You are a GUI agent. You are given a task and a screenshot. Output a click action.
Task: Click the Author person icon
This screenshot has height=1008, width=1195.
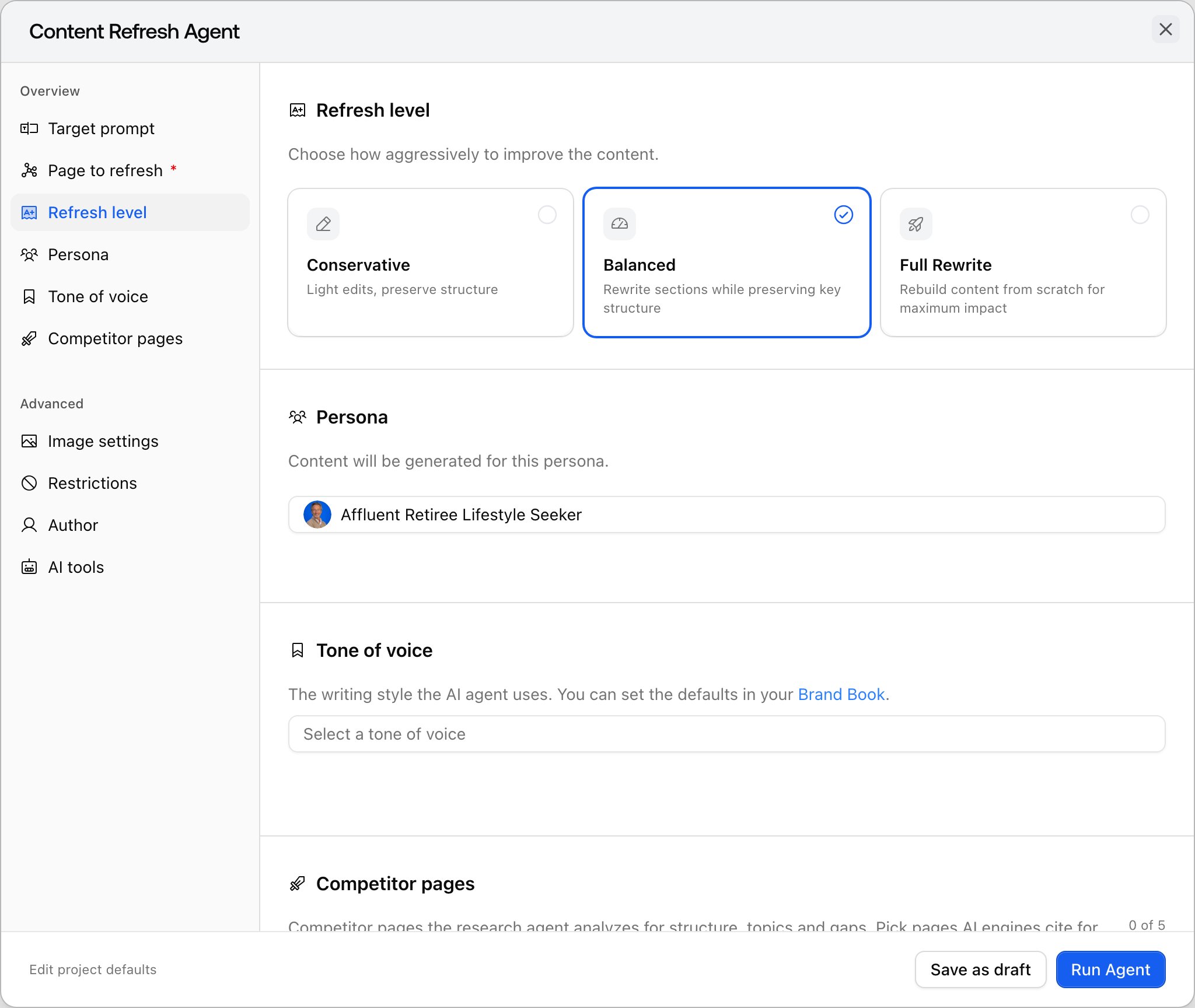[x=29, y=525]
